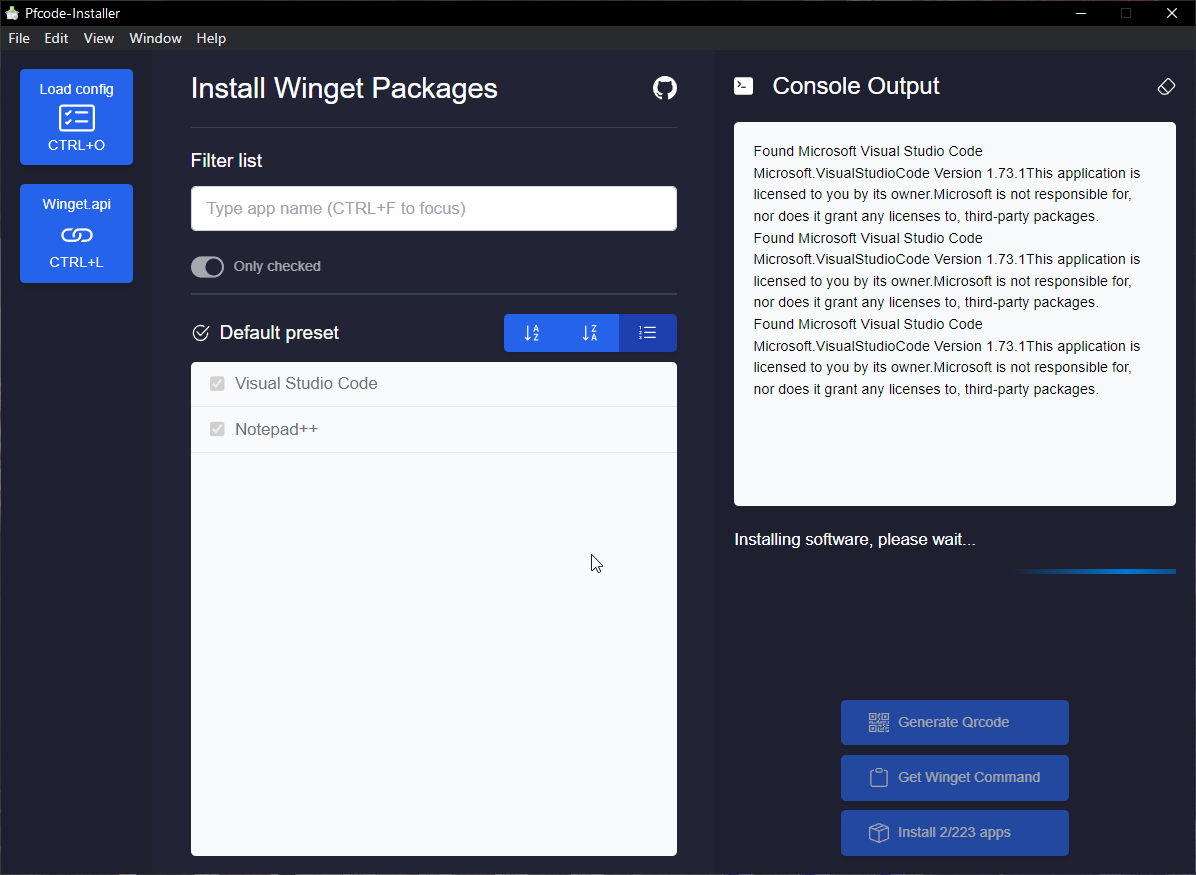Select the Default preset check-circle icon
Viewport: 1196px width, 875px height.
coord(201,333)
